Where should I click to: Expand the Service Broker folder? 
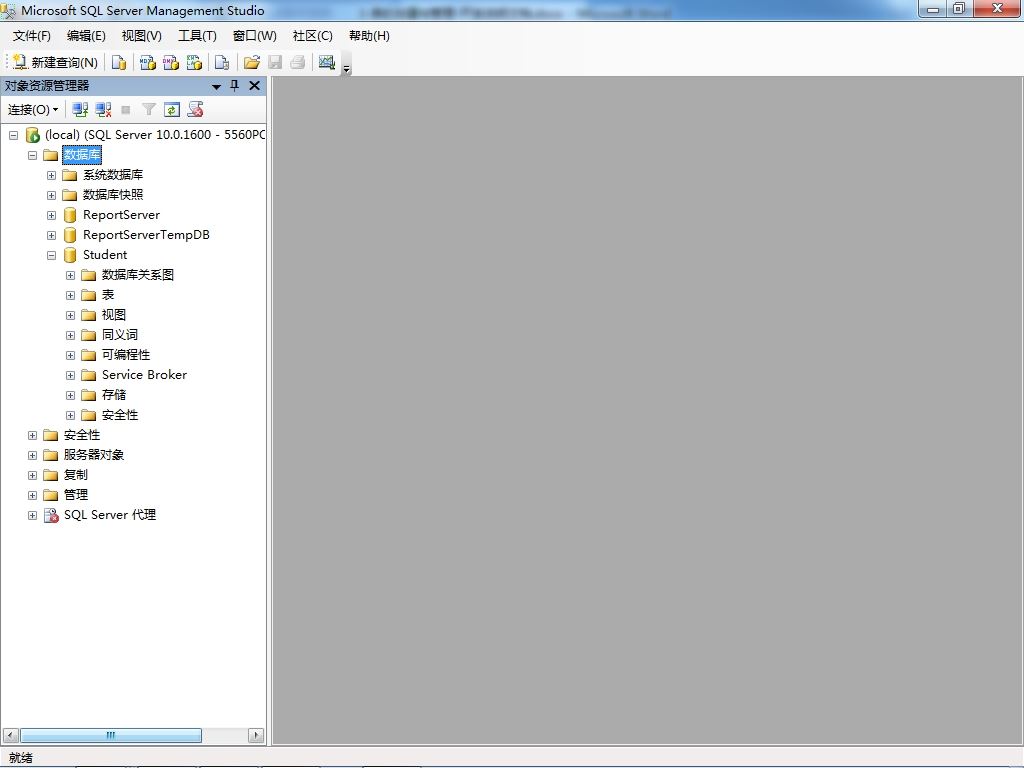[x=71, y=376]
